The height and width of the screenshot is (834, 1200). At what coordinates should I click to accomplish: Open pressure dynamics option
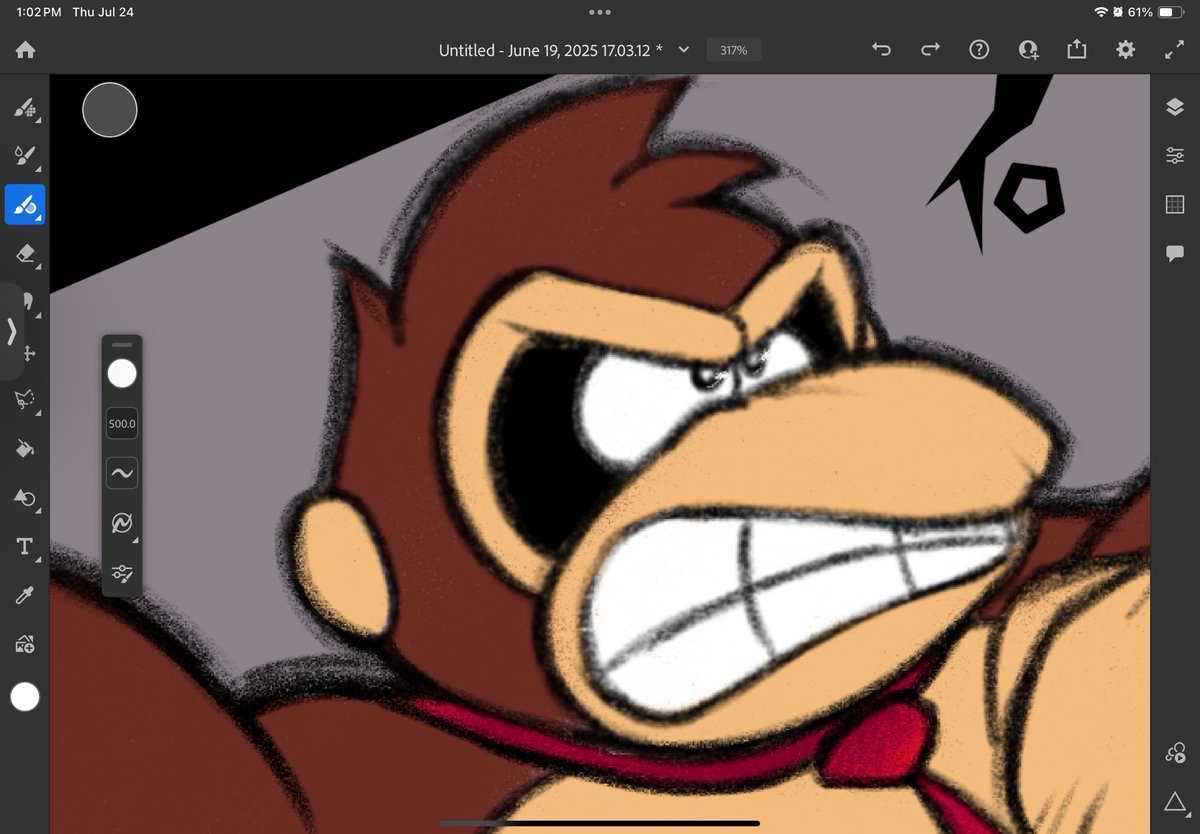tap(122, 524)
